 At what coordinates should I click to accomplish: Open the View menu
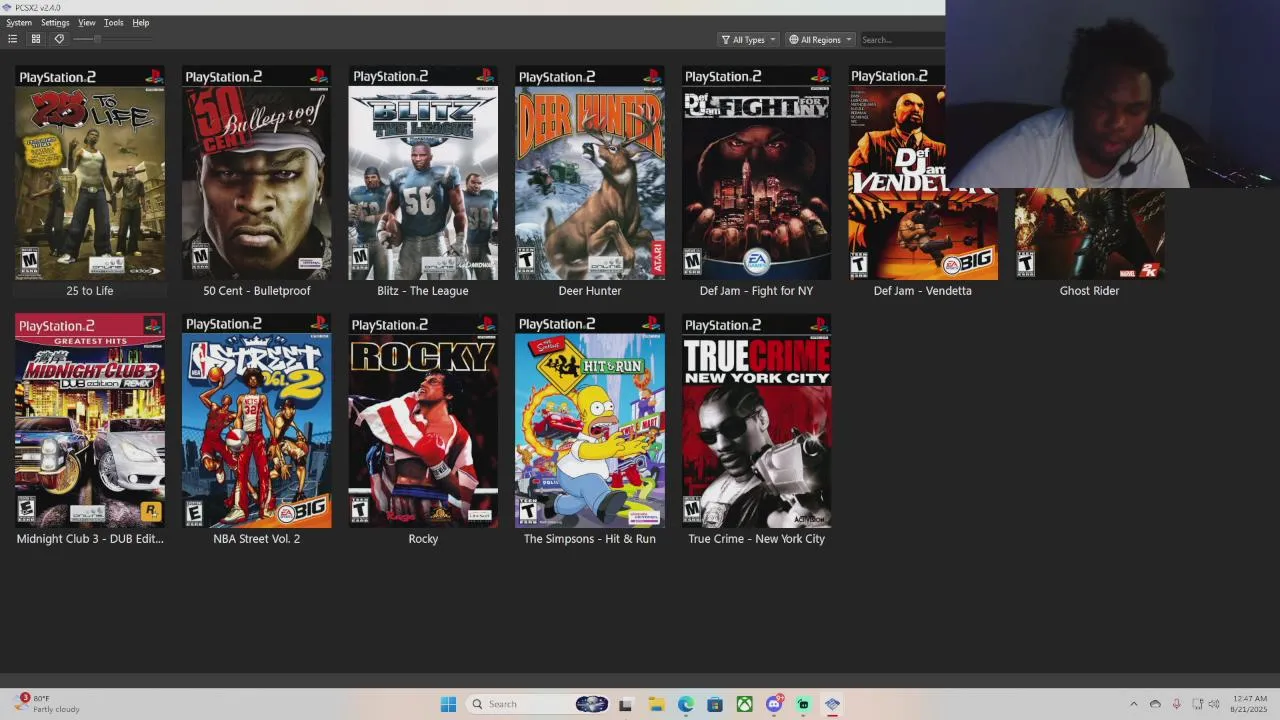87,23
